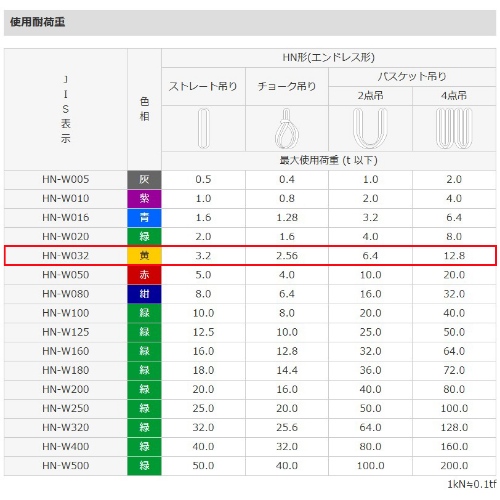Click the green 緑 swatch in HN-W020 row
This screenshot has height=500, width=500.
point(144,237)
